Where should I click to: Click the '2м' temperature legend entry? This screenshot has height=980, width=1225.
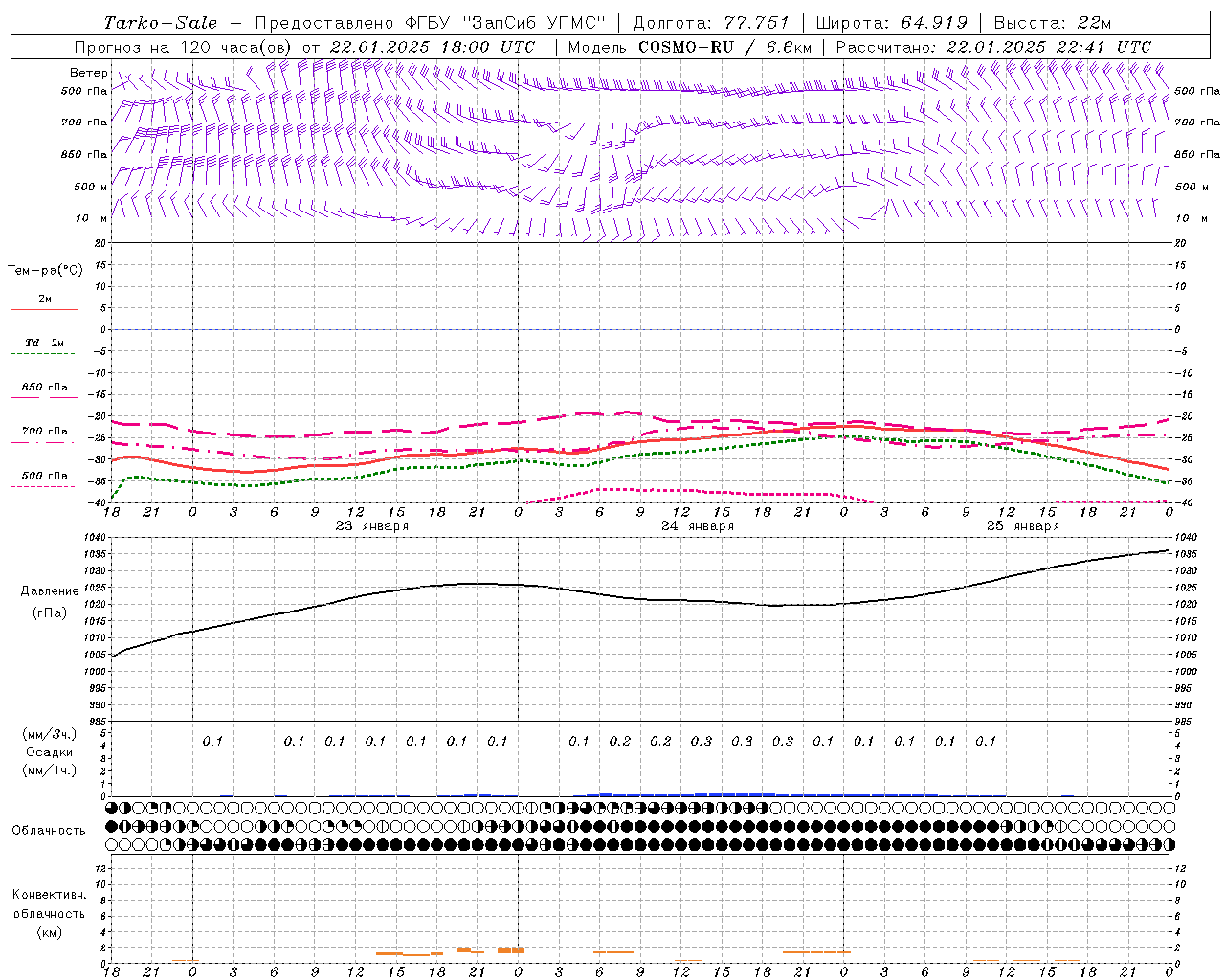click(44, 300)
